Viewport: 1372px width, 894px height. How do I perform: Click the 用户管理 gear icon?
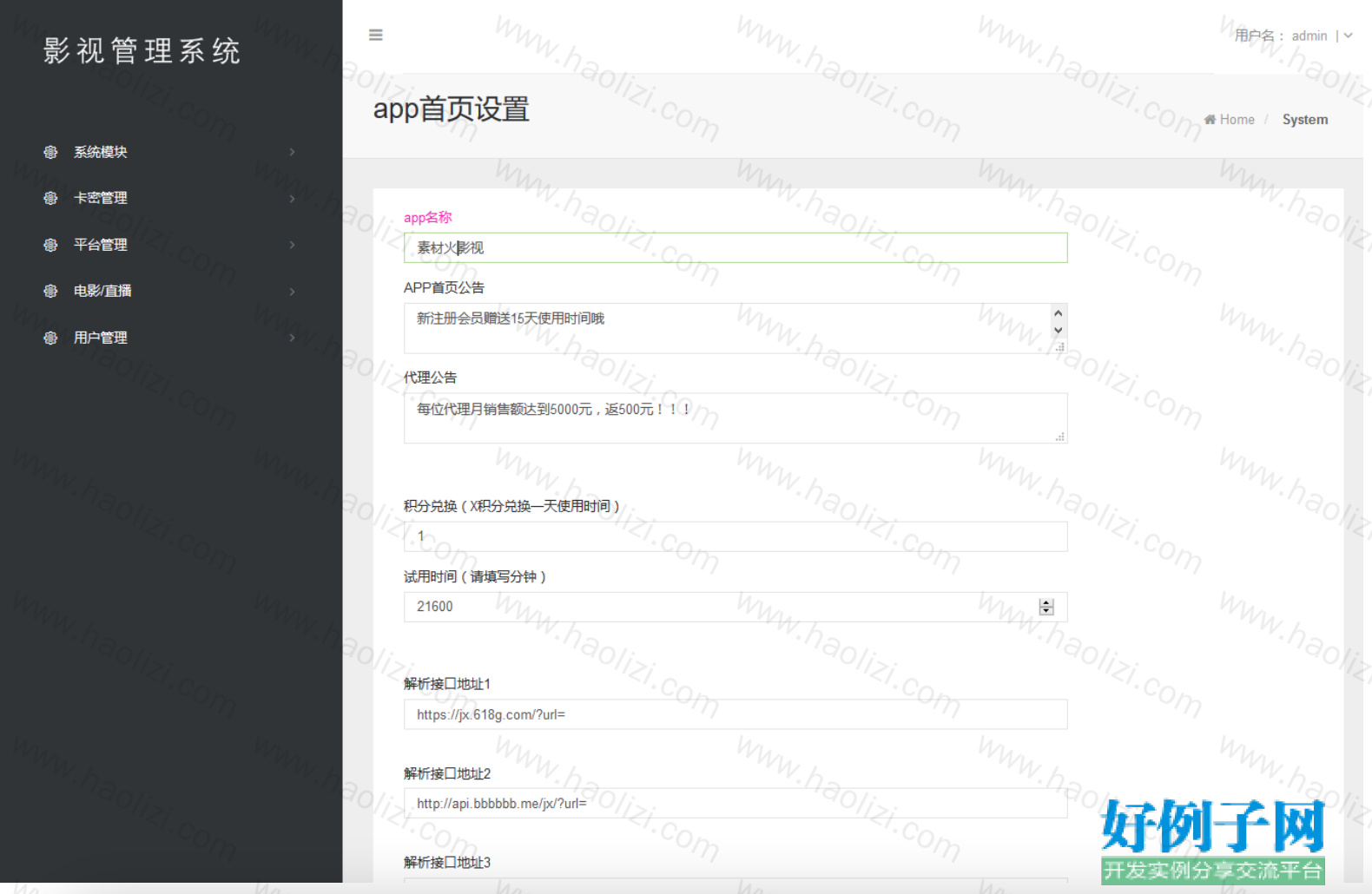pos(50,338)
